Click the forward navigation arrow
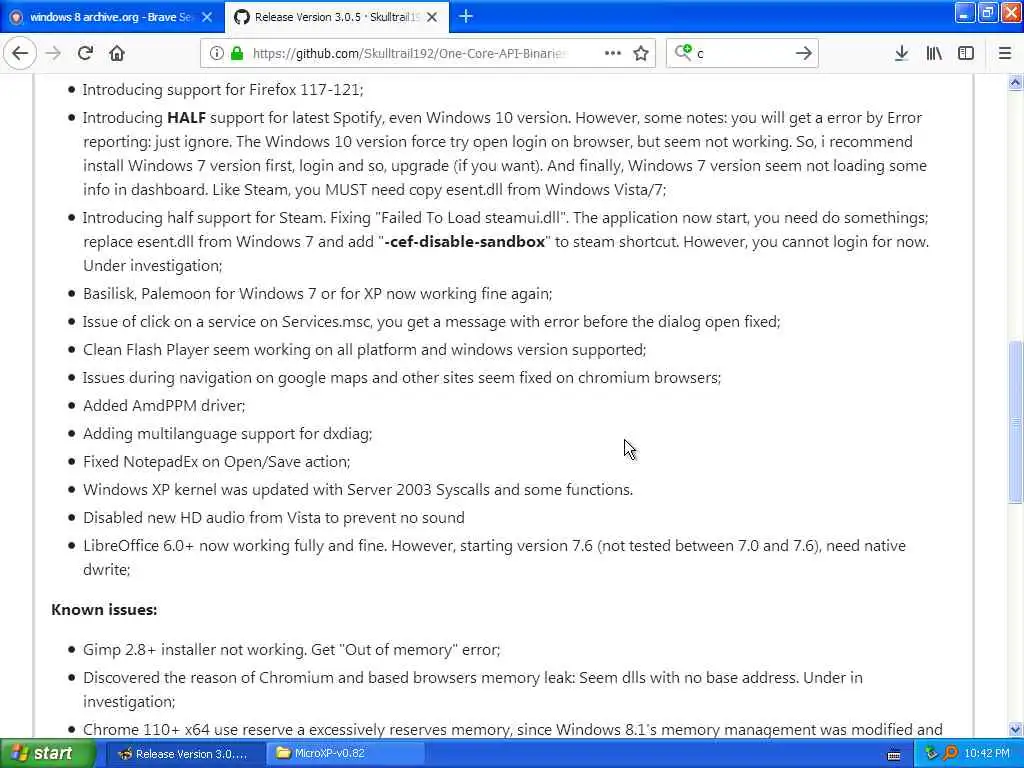 pos(53,53)
